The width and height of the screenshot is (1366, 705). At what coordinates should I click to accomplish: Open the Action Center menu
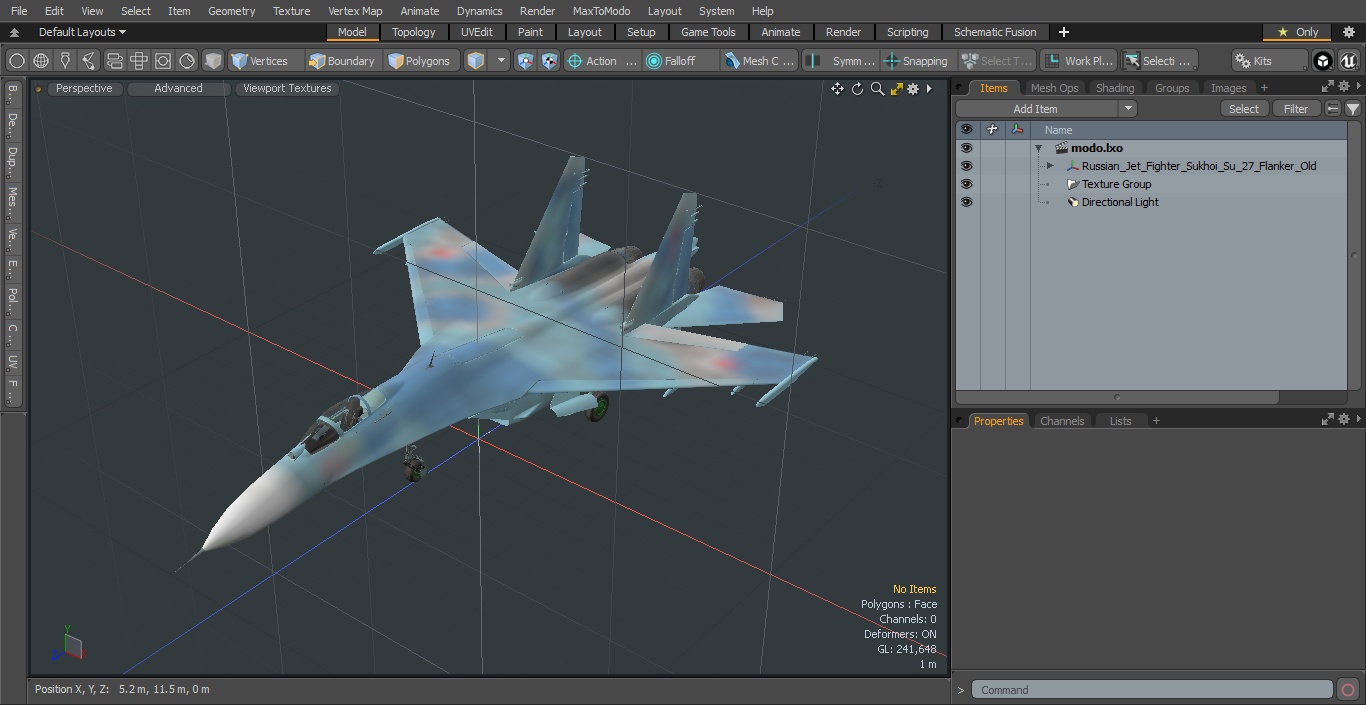602,61
